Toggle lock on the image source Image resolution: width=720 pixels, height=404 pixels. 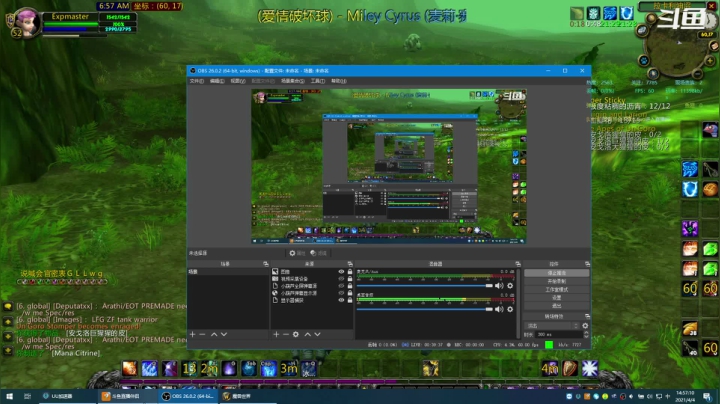point(350,272)
